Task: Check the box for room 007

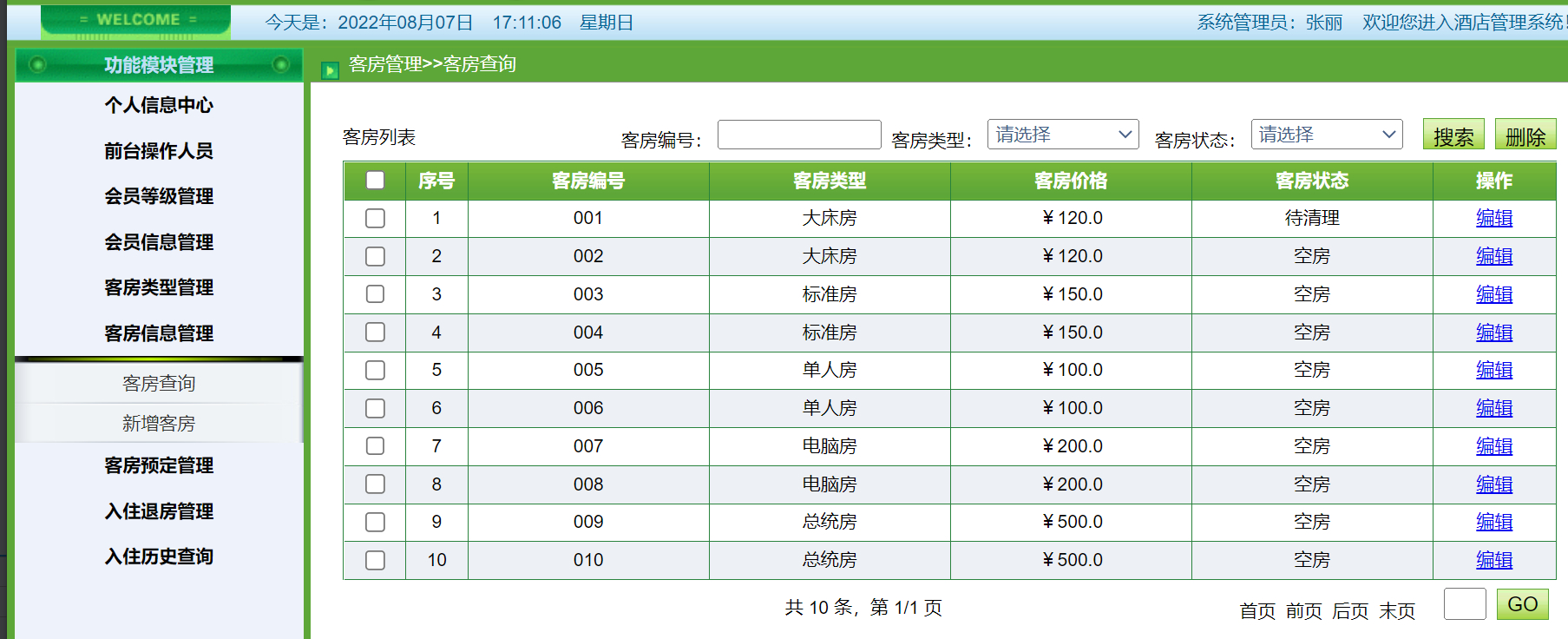Action: click(375, 446)
